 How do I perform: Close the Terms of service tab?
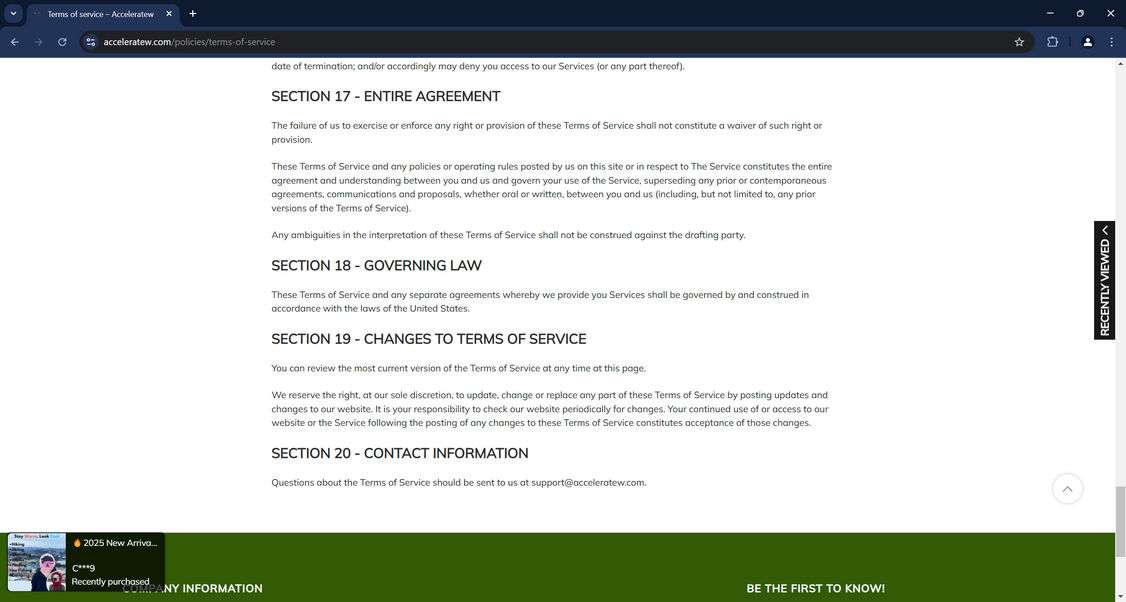click(x=169, y=14)
